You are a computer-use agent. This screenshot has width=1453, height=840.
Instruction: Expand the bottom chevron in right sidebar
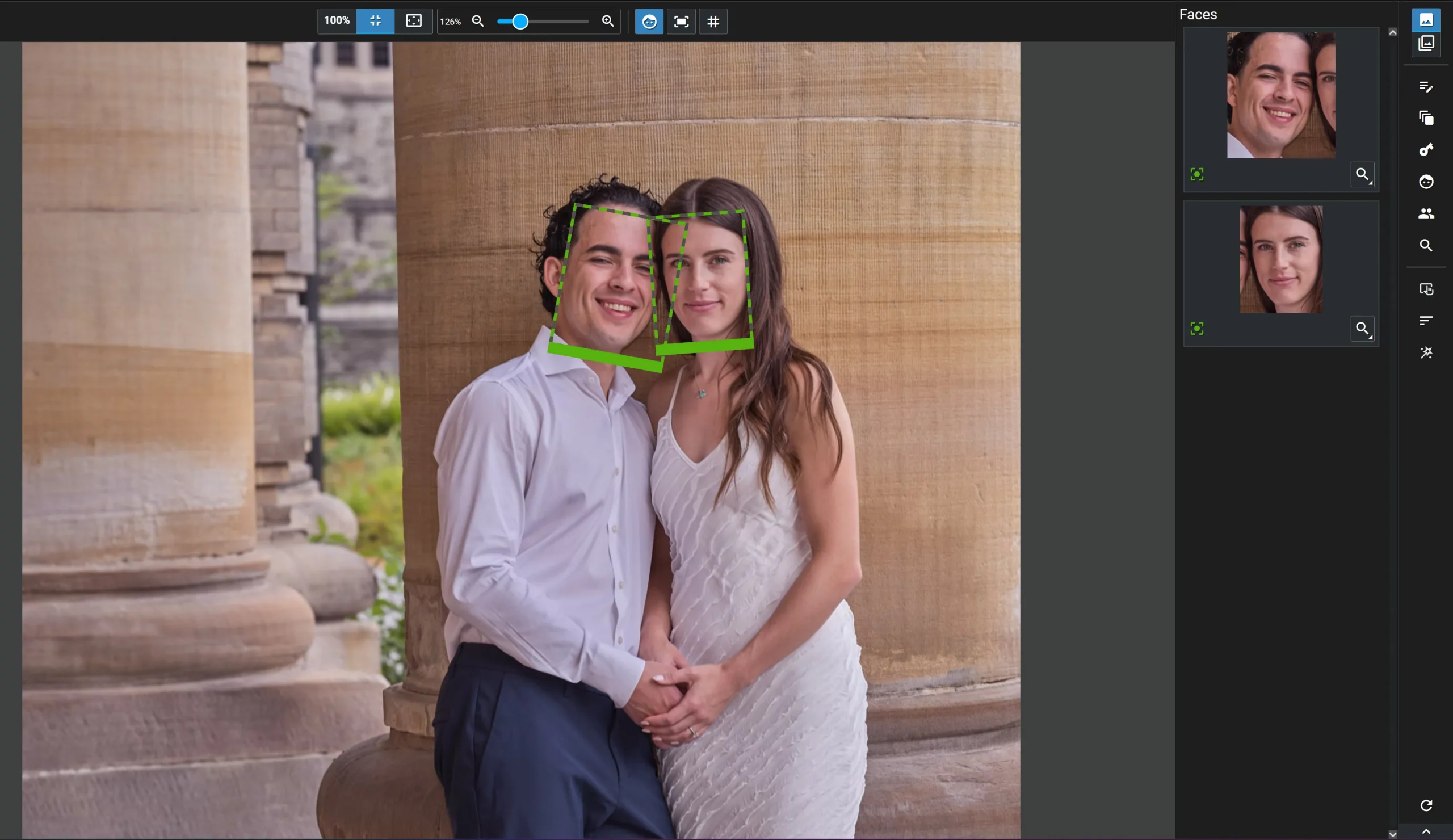click(x=1425, y=831)
